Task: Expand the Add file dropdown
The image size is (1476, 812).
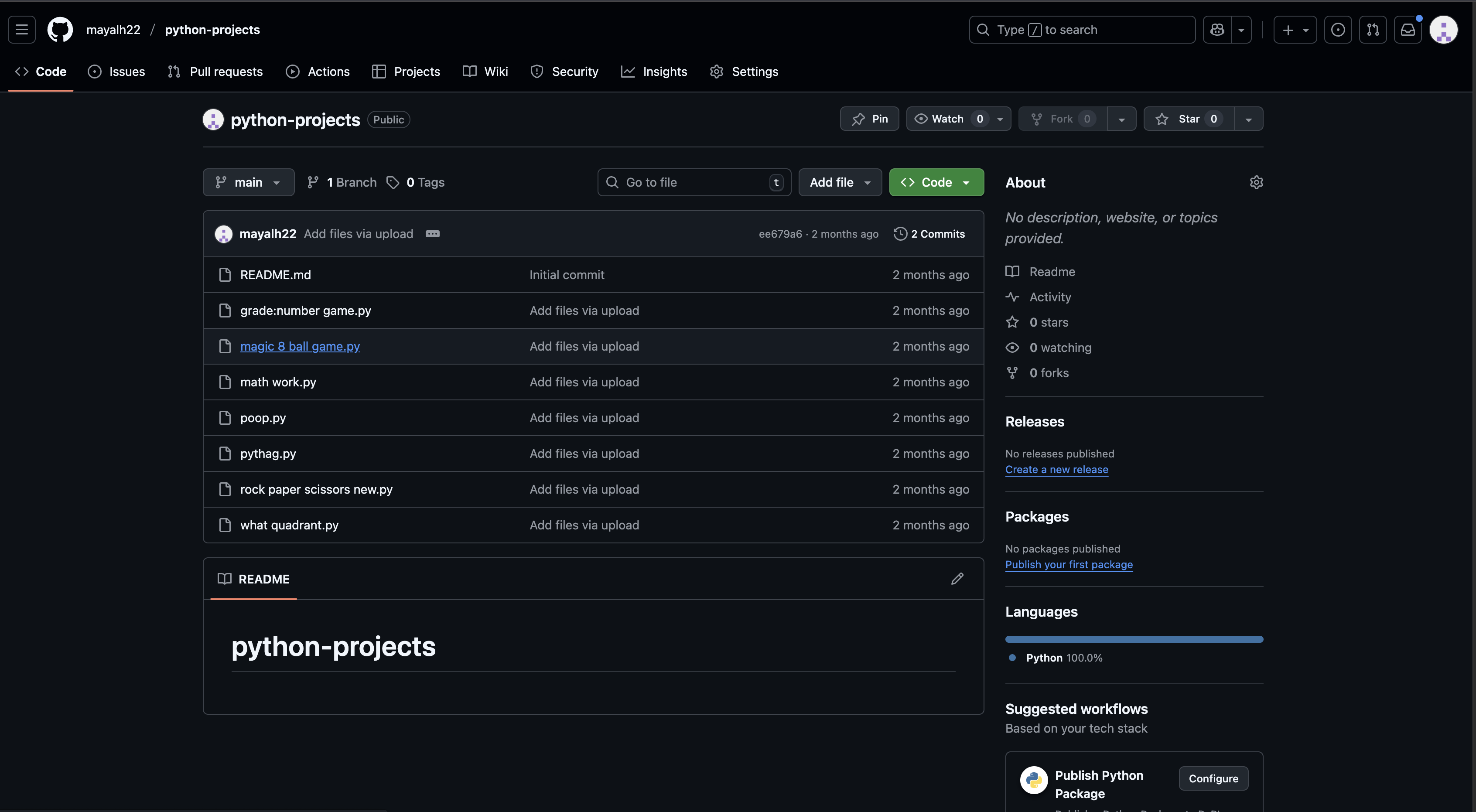Action: 840,182
